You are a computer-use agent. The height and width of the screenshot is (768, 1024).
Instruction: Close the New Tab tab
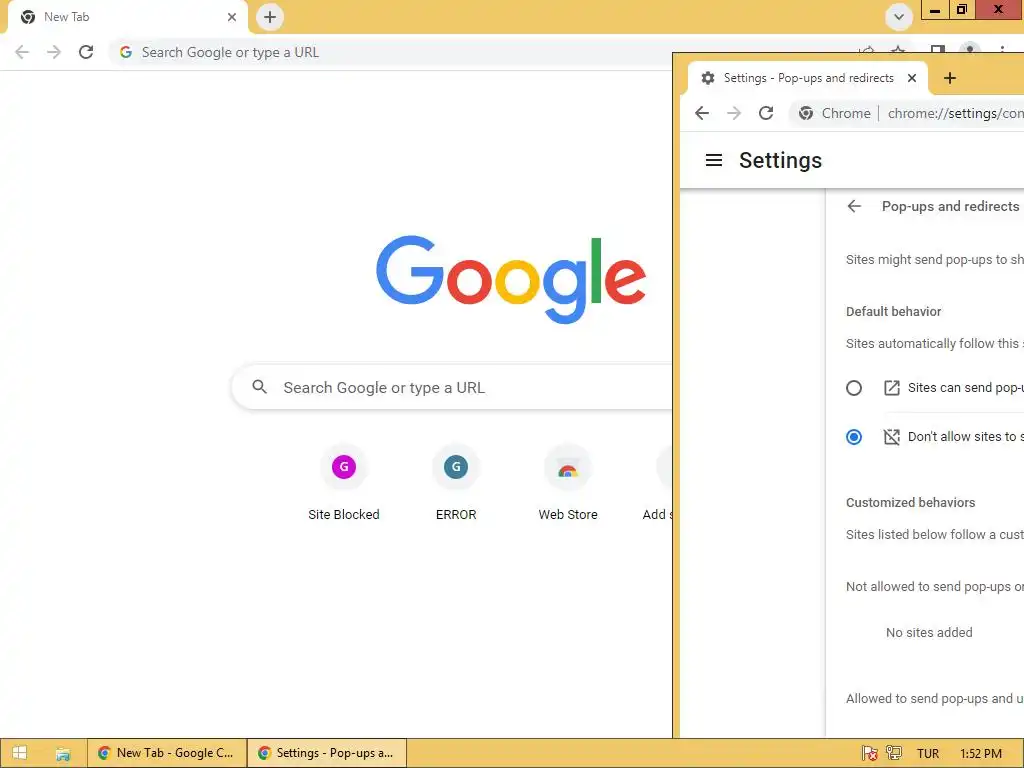point(232,17)
